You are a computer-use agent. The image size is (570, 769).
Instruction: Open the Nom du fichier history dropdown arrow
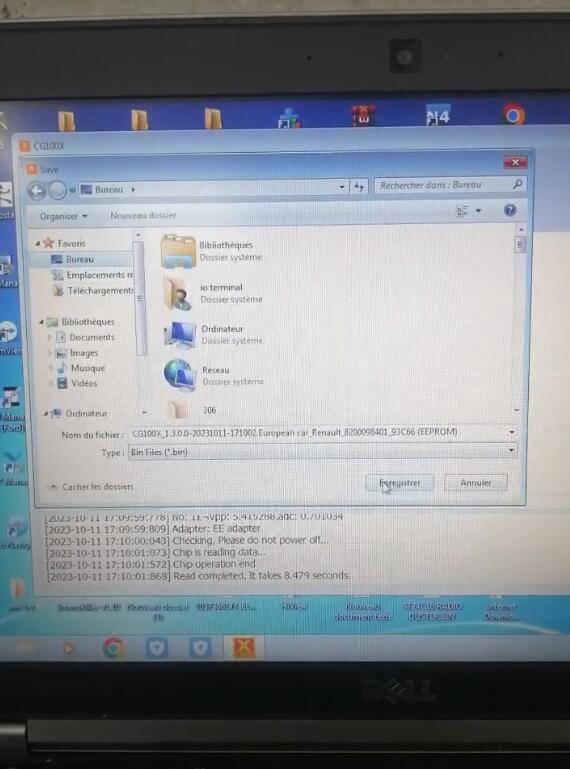coord(512,432)
